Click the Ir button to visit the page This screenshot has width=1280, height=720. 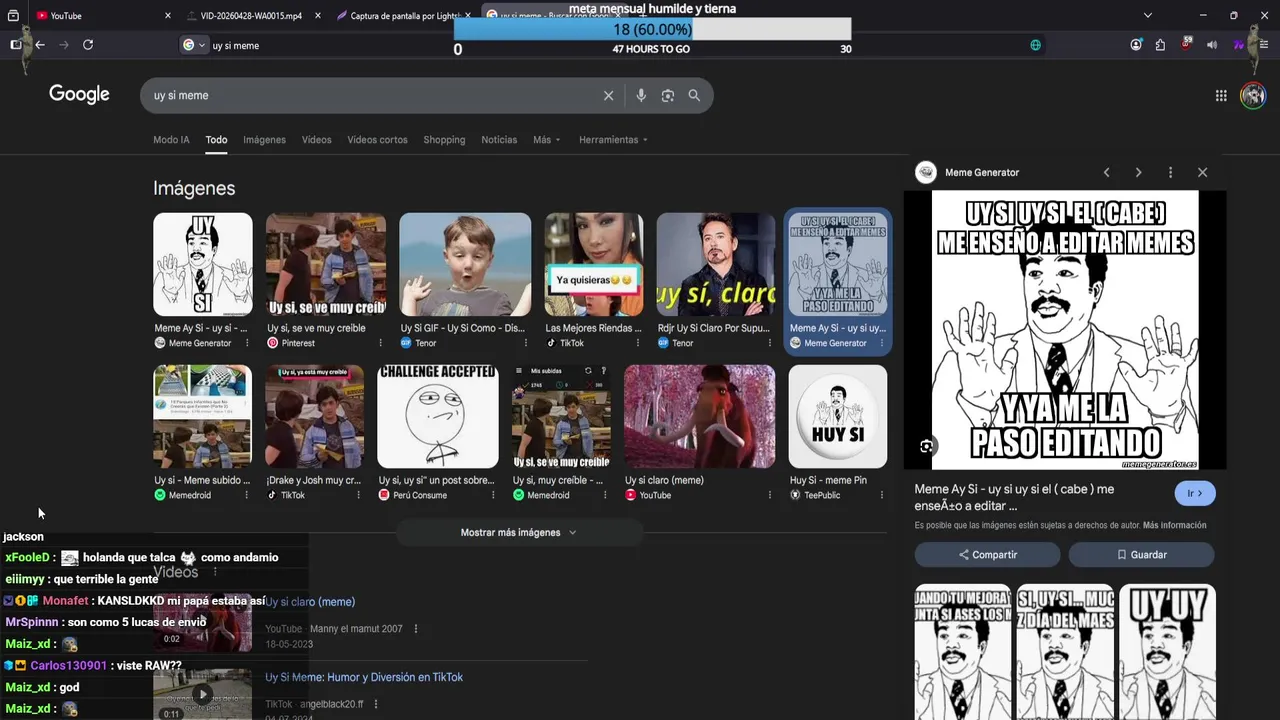click(x=1195, y=493)
